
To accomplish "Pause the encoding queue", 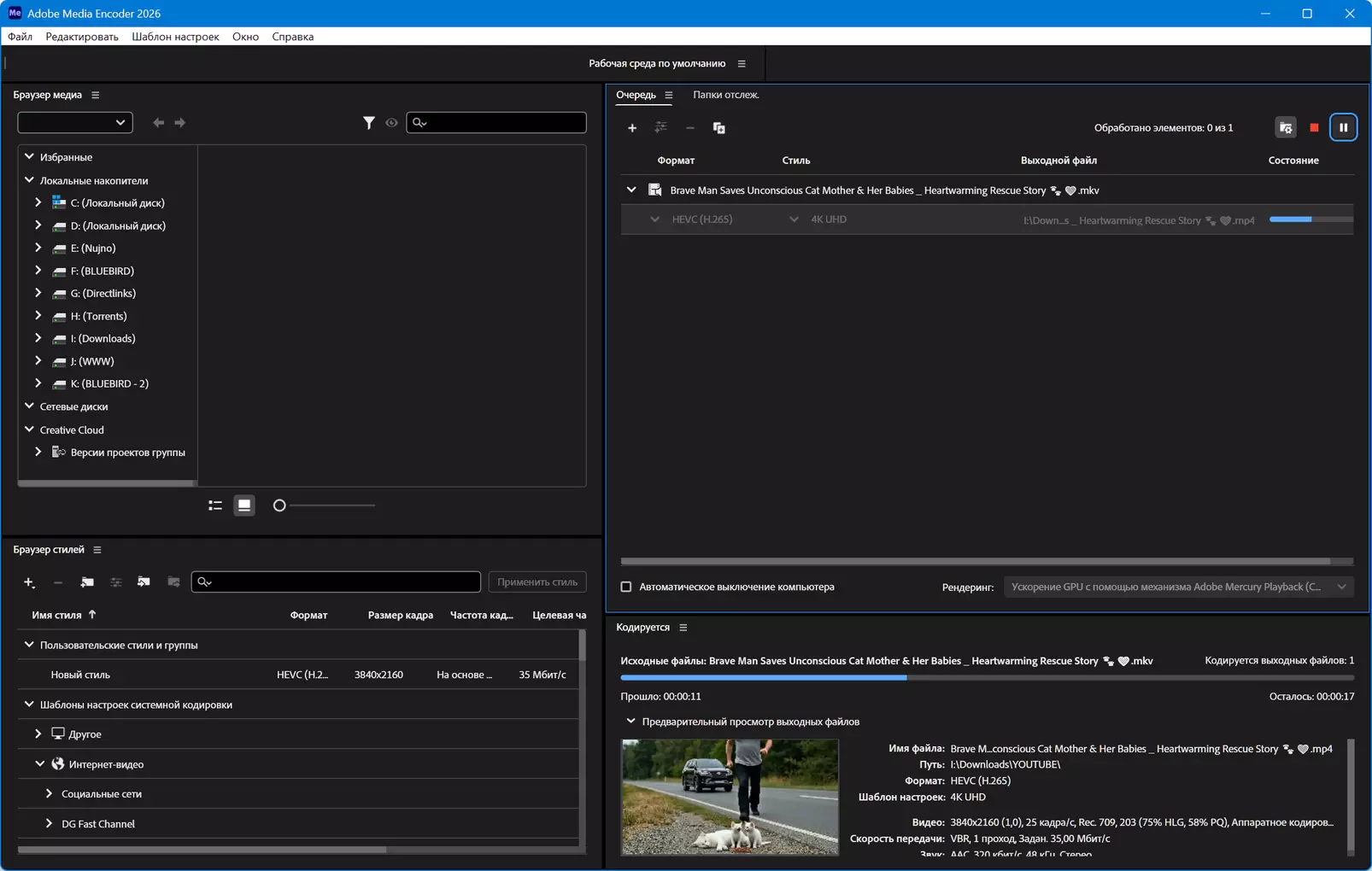I will [1343, 127].
